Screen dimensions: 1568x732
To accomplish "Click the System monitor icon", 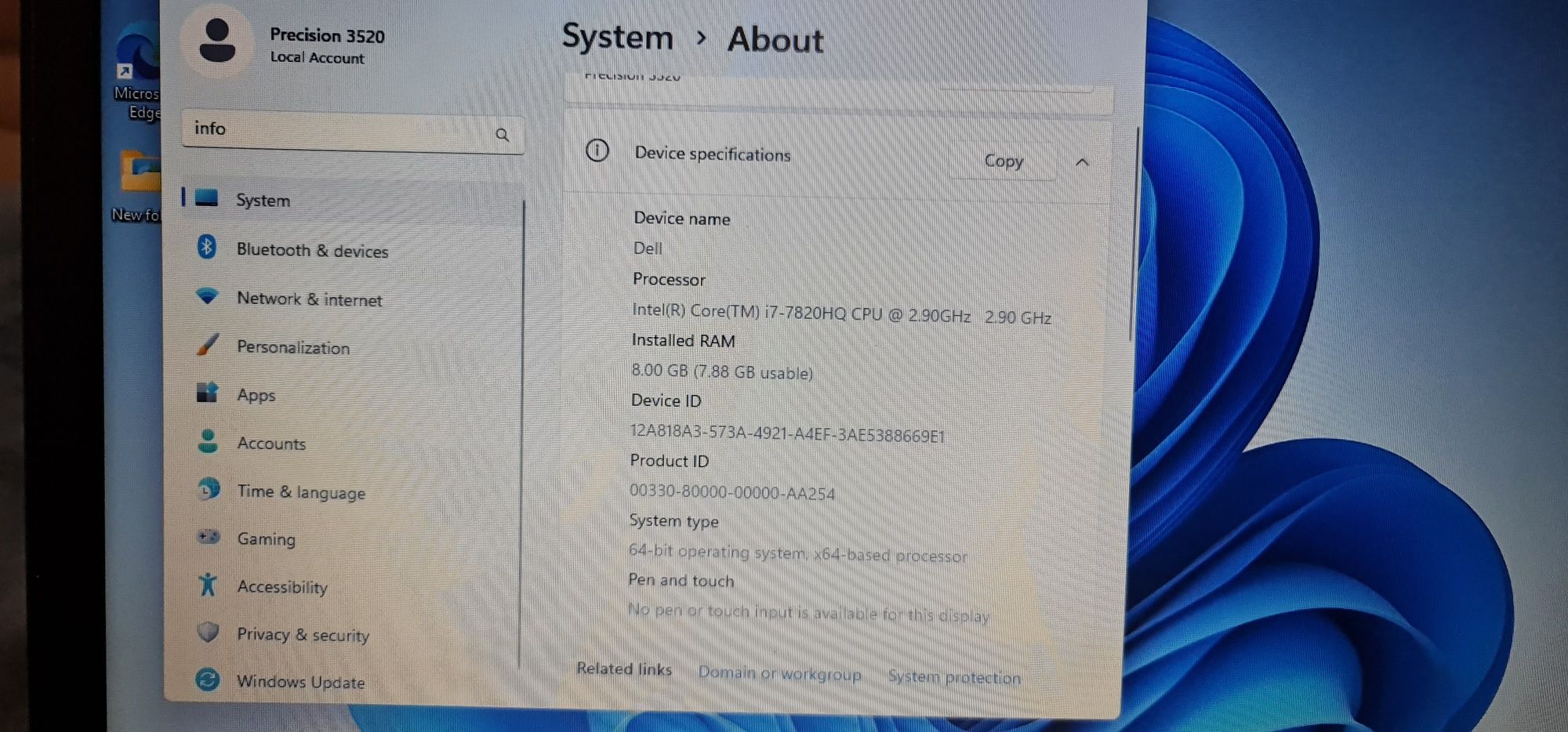I will point(206,197).
